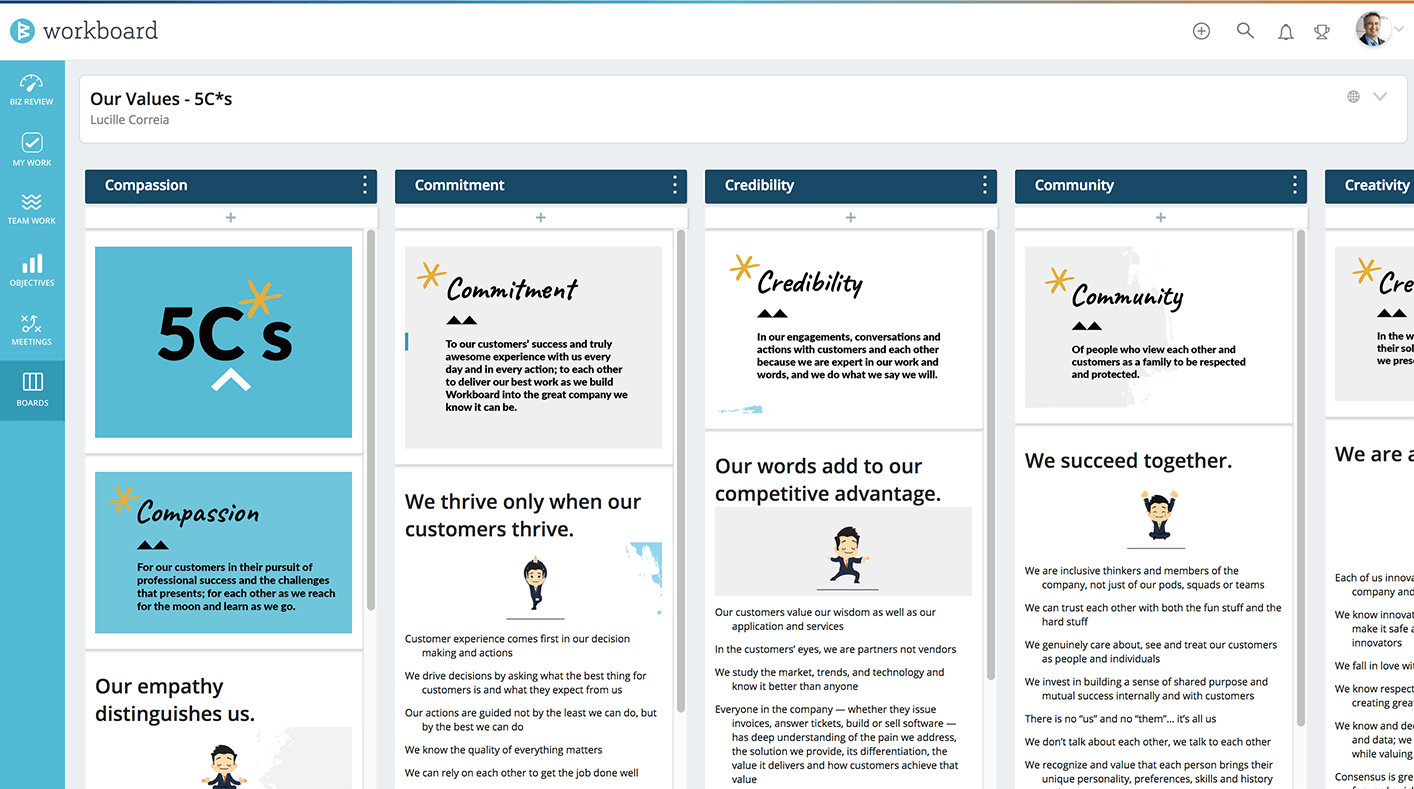Open the Credibility column options menu
The width and height of the screenshot is (1414, 789).
coord(984,185)
